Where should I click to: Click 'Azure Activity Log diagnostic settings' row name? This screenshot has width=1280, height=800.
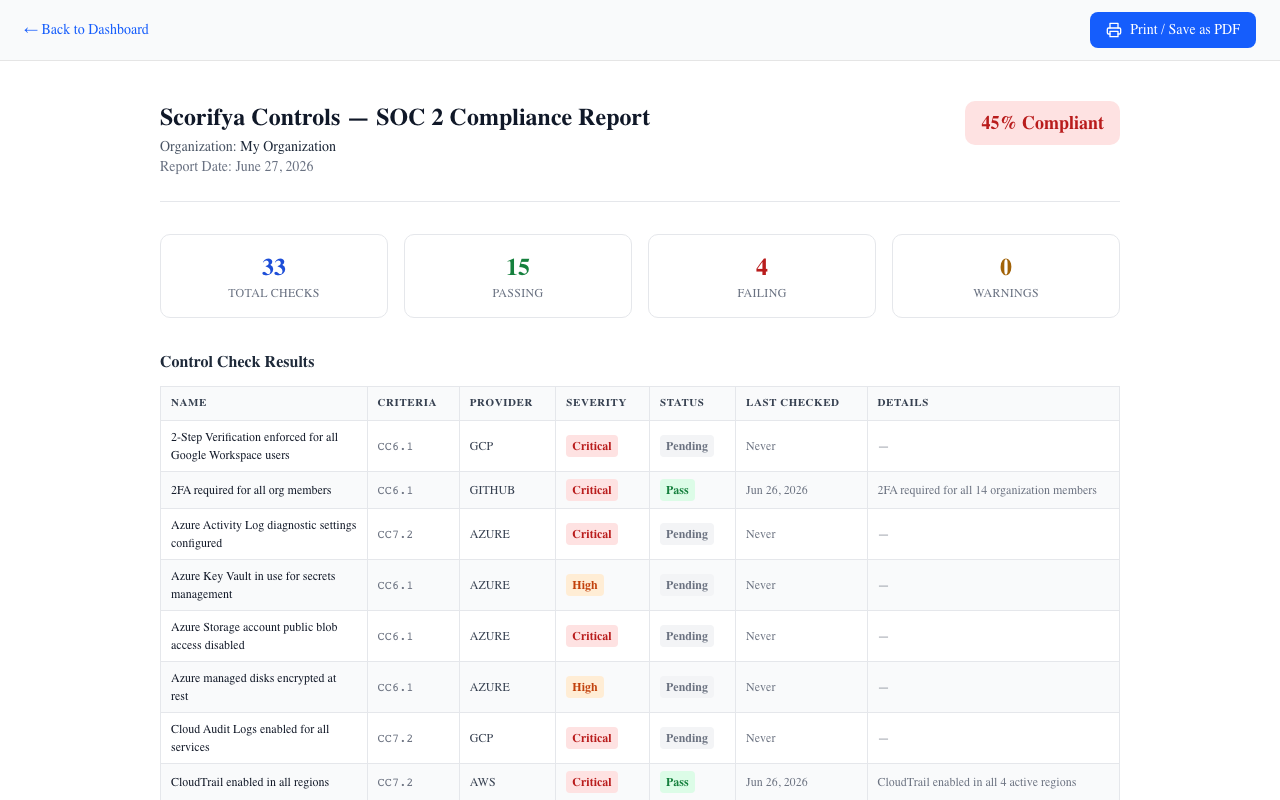coord(263,534)
